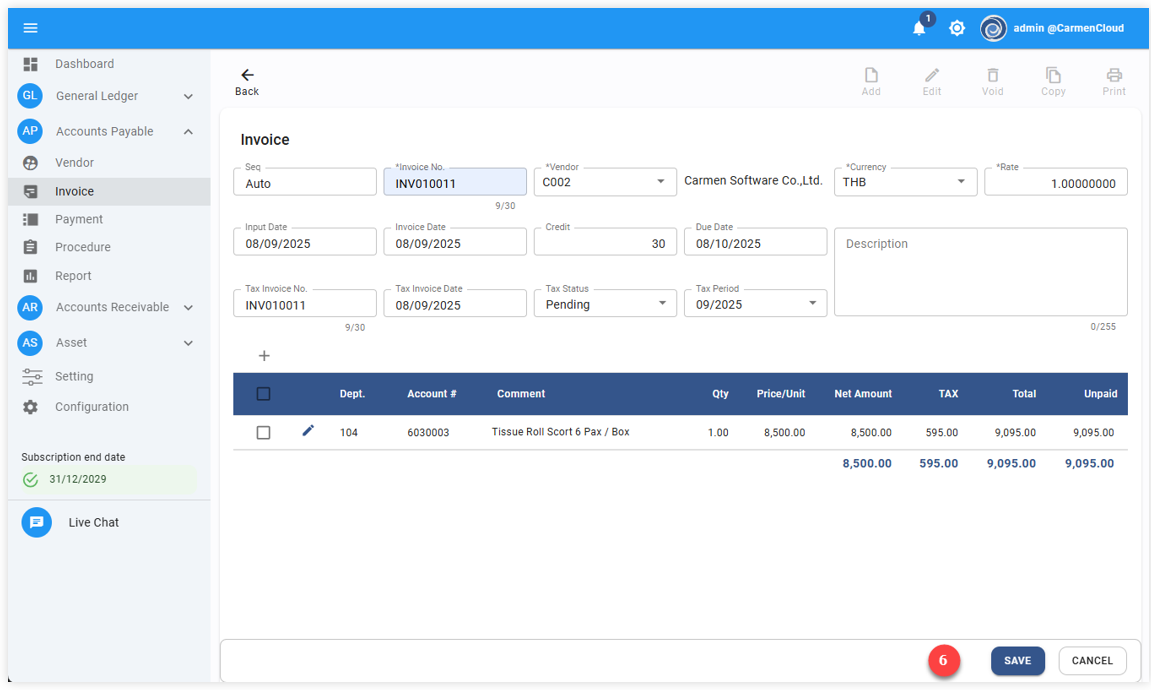
Task: Click the Back arrow
Action: coord(247,76)
